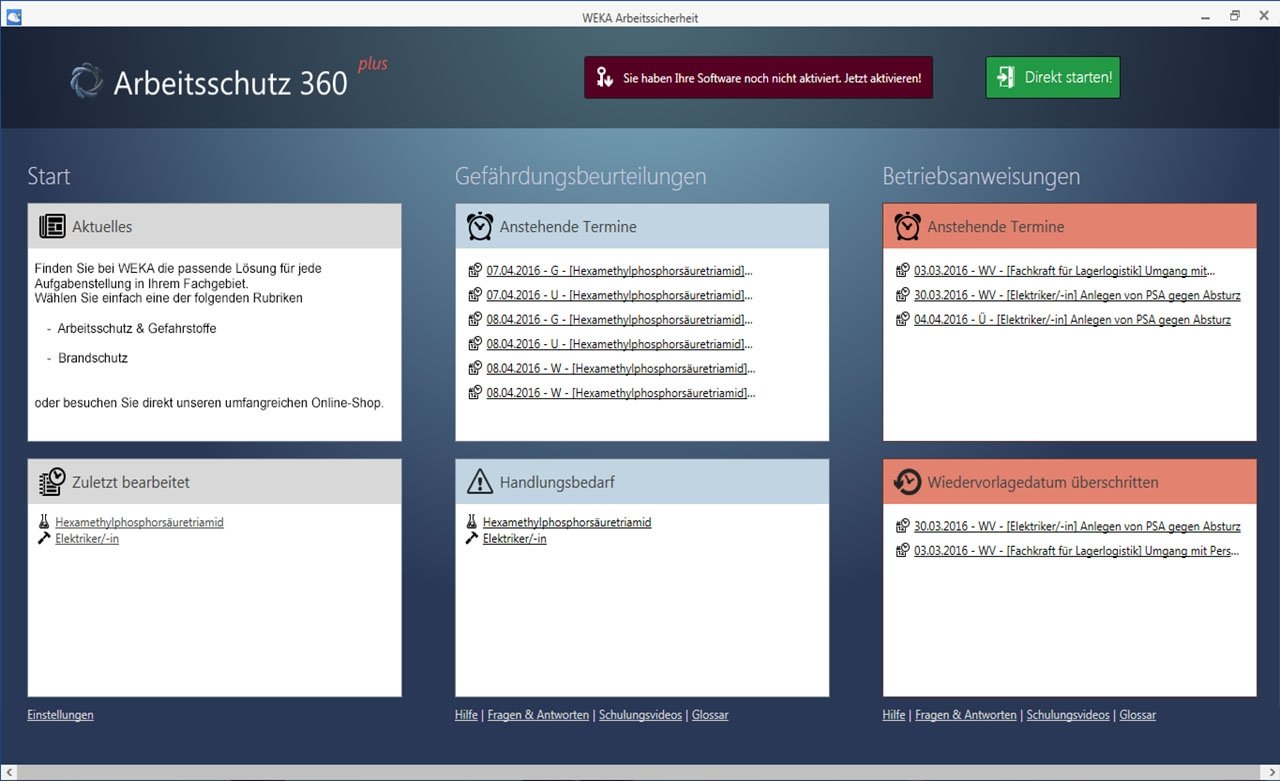Open the Einstellungen link
The image size is (1280, 781).
pyautogui.click(x=60, y=715)
